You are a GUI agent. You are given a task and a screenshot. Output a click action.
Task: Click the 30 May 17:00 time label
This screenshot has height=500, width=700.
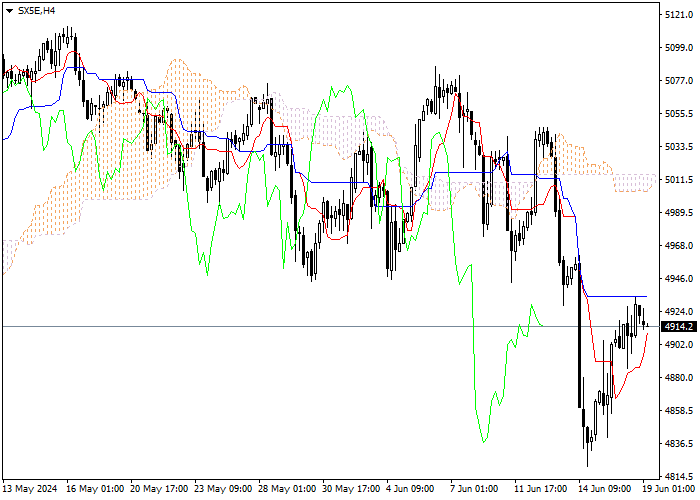(352, 489)
